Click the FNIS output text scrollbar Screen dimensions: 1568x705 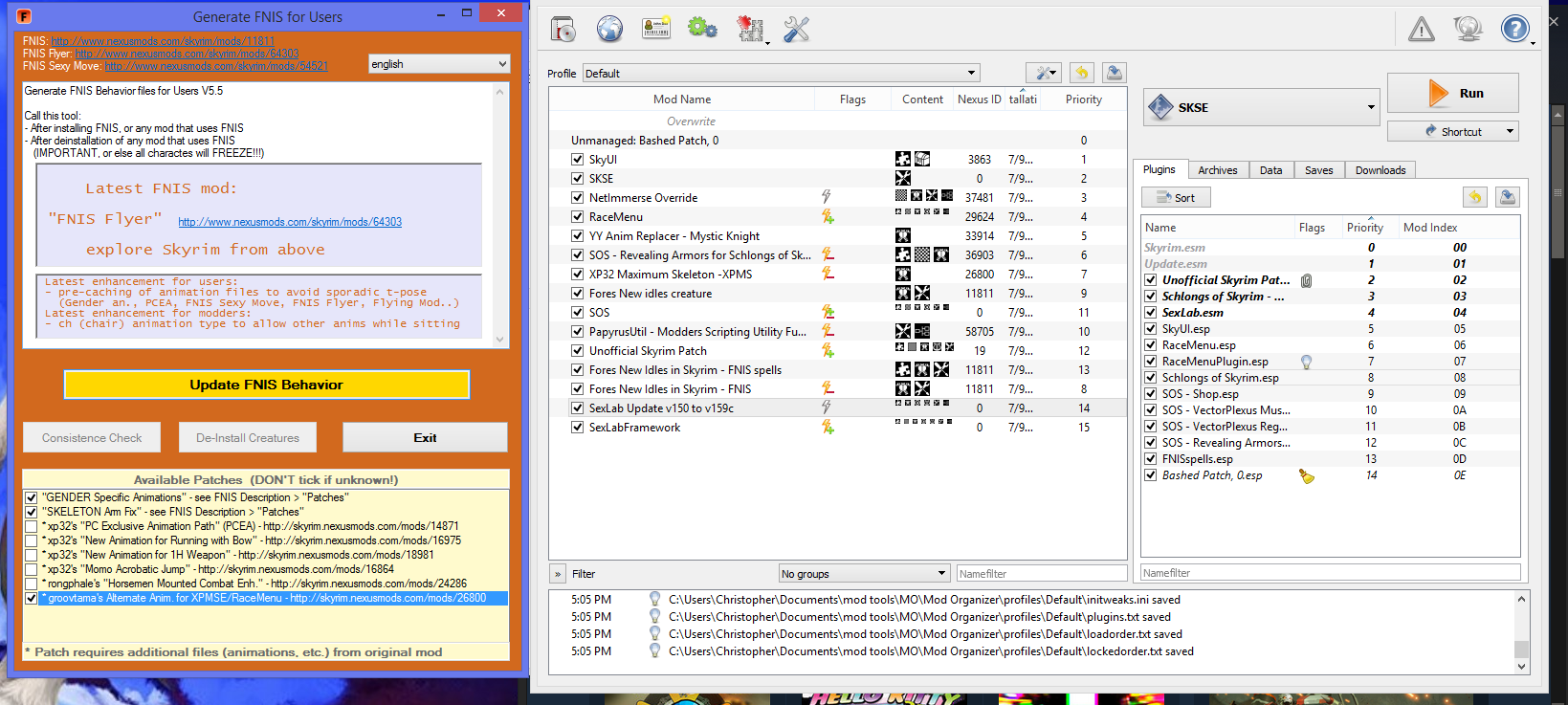(x=499, y=215)
